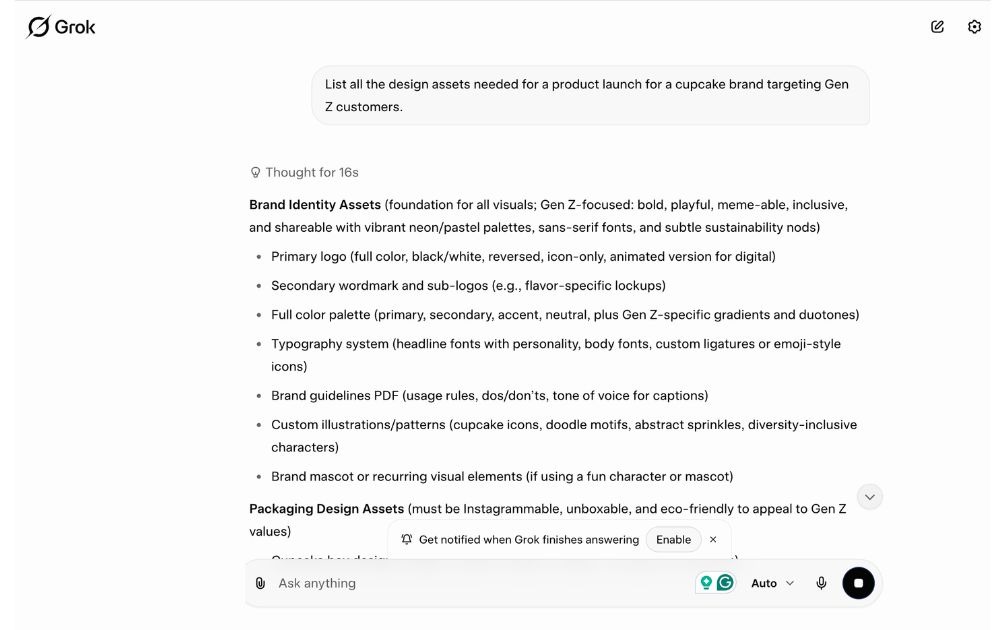This screenshot has width=1000, height=630.
Task: Open the Auto model selector dropdown
Action: pos(772,583)
